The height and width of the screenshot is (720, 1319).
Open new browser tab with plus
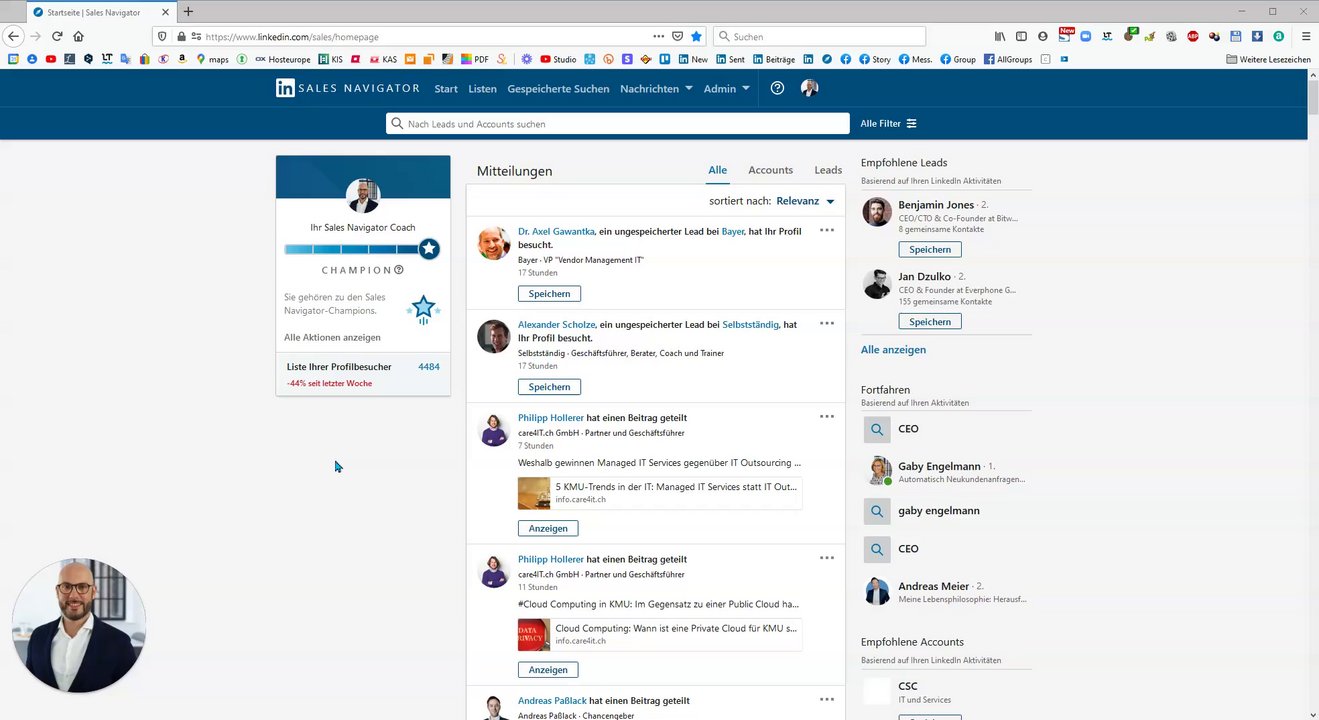pyautogui.click(x=188, y=12)
